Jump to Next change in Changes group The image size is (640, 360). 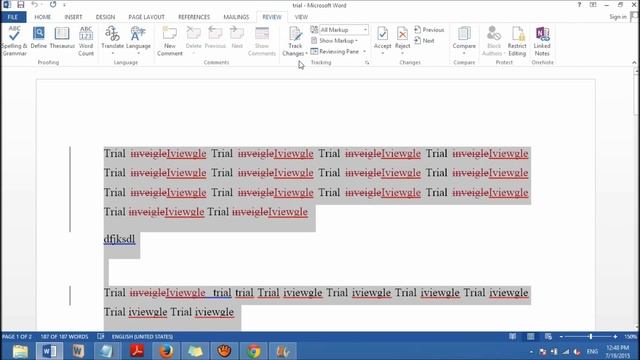point(424,41)
